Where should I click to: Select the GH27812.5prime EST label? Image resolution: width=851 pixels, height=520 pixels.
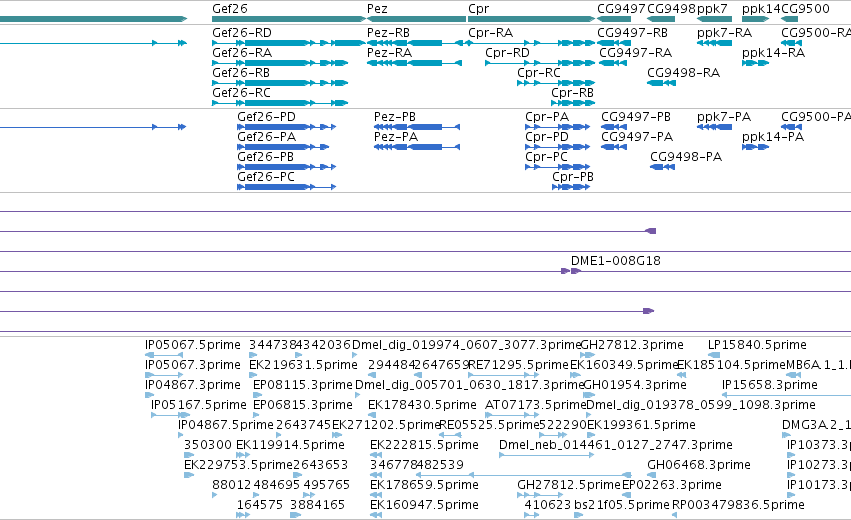pyautogui.click(x=568, y=485)
